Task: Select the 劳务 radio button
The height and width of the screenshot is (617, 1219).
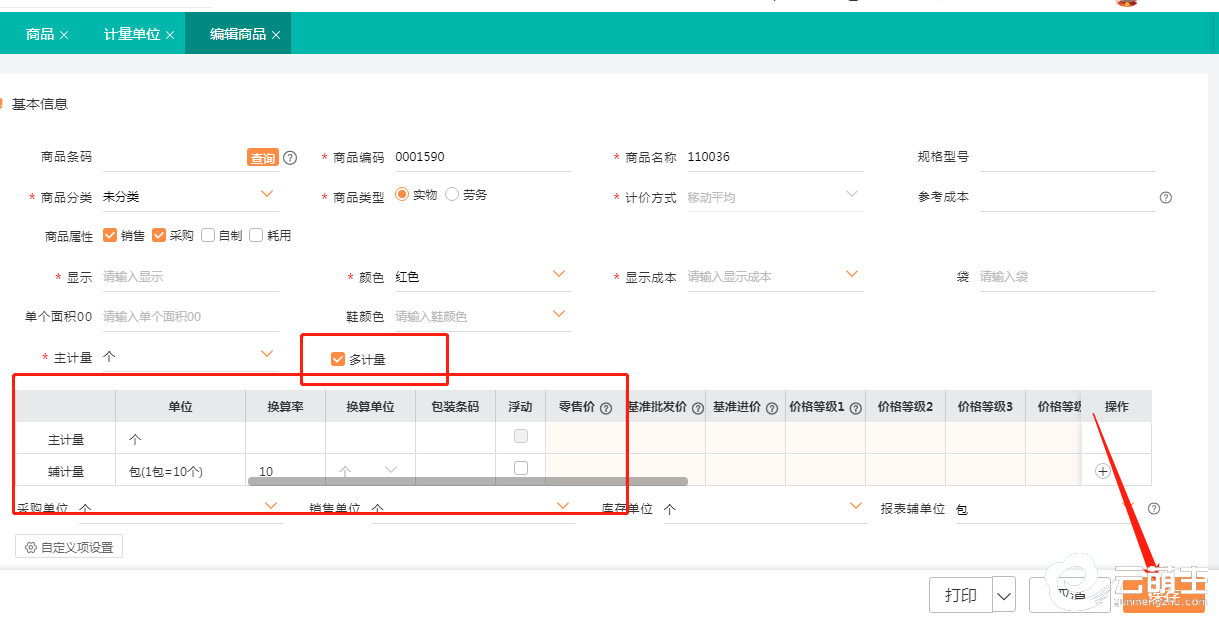Action: (452, 195)
